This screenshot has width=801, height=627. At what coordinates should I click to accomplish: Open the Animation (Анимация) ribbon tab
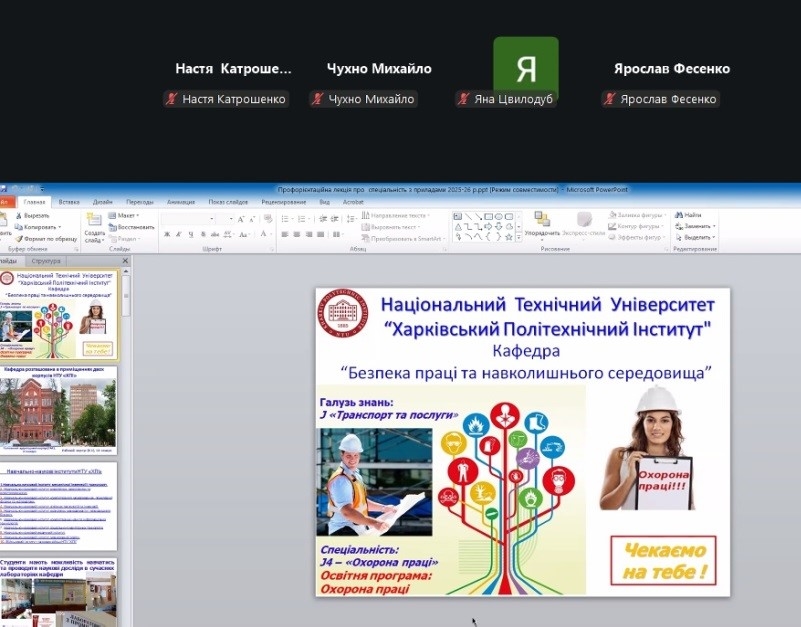tap(181, 201)
